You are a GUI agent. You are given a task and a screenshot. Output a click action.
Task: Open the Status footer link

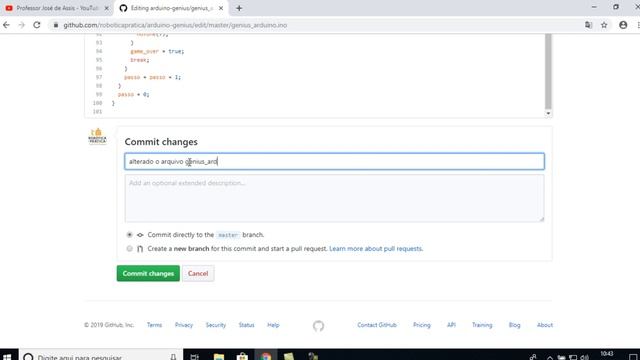pos(247,325)
